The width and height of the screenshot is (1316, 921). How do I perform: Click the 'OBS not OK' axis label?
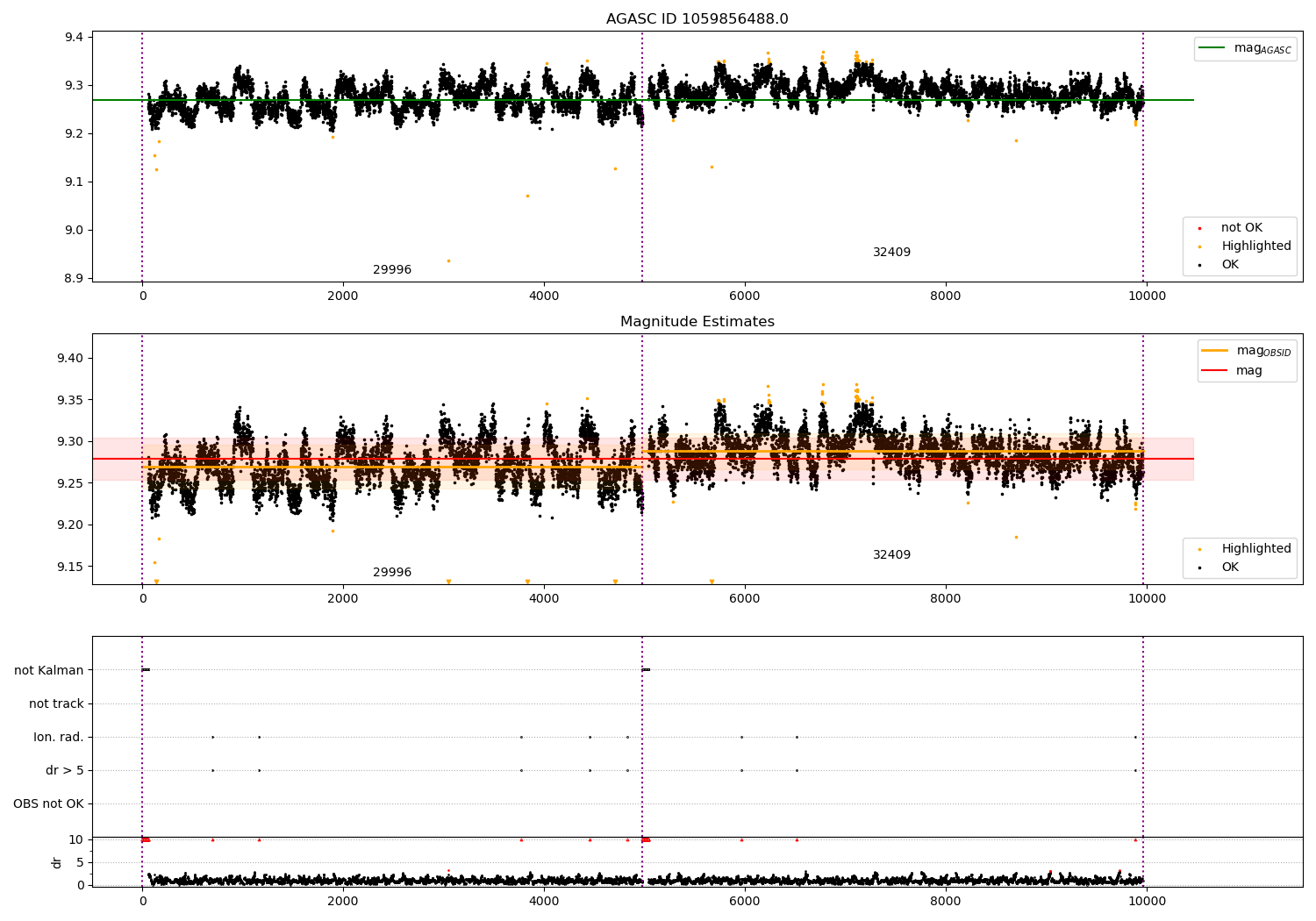[48, 804]
